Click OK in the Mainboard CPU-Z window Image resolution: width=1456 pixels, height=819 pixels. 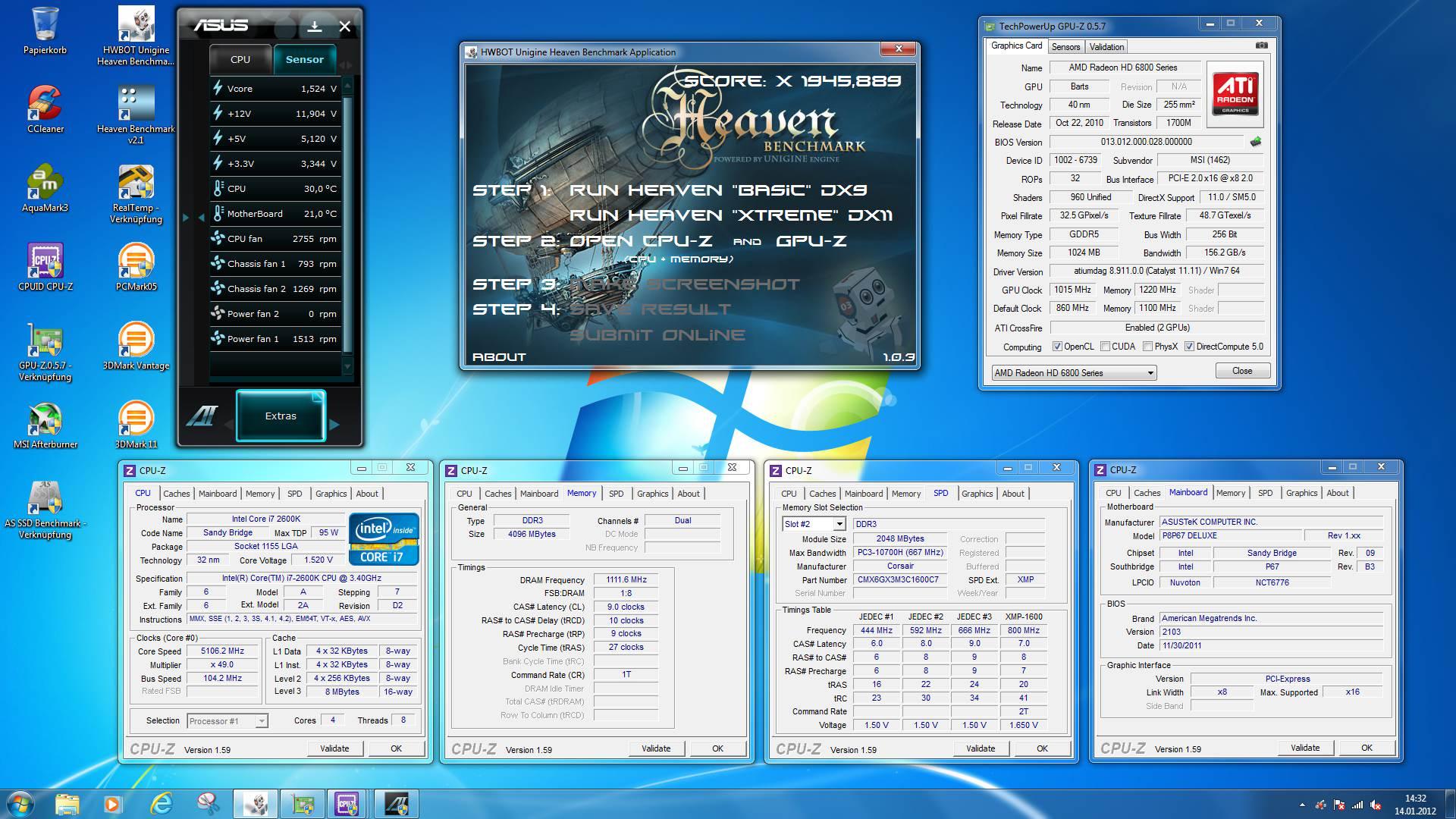pos(1367,748)
